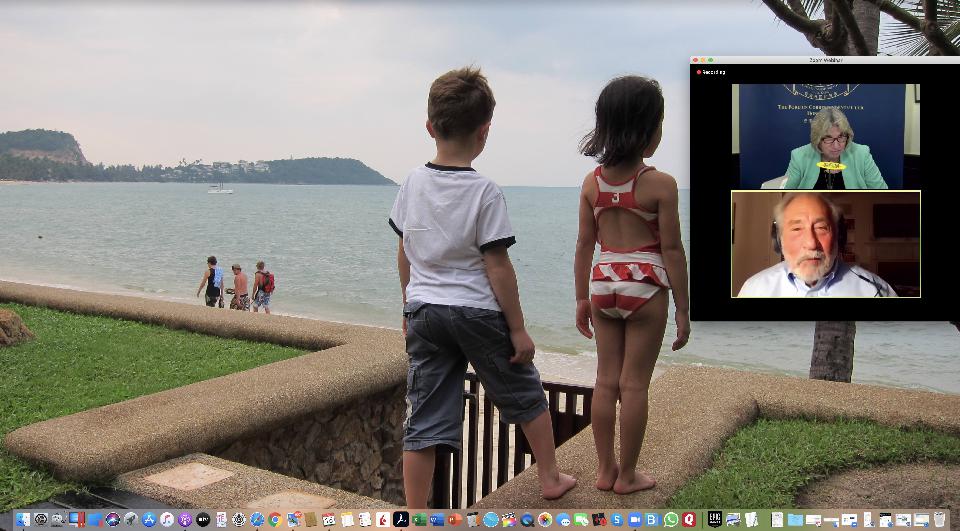Launch Google Chrome from the dock
Screen dimensions: 960x531
[x=274, y=519]
